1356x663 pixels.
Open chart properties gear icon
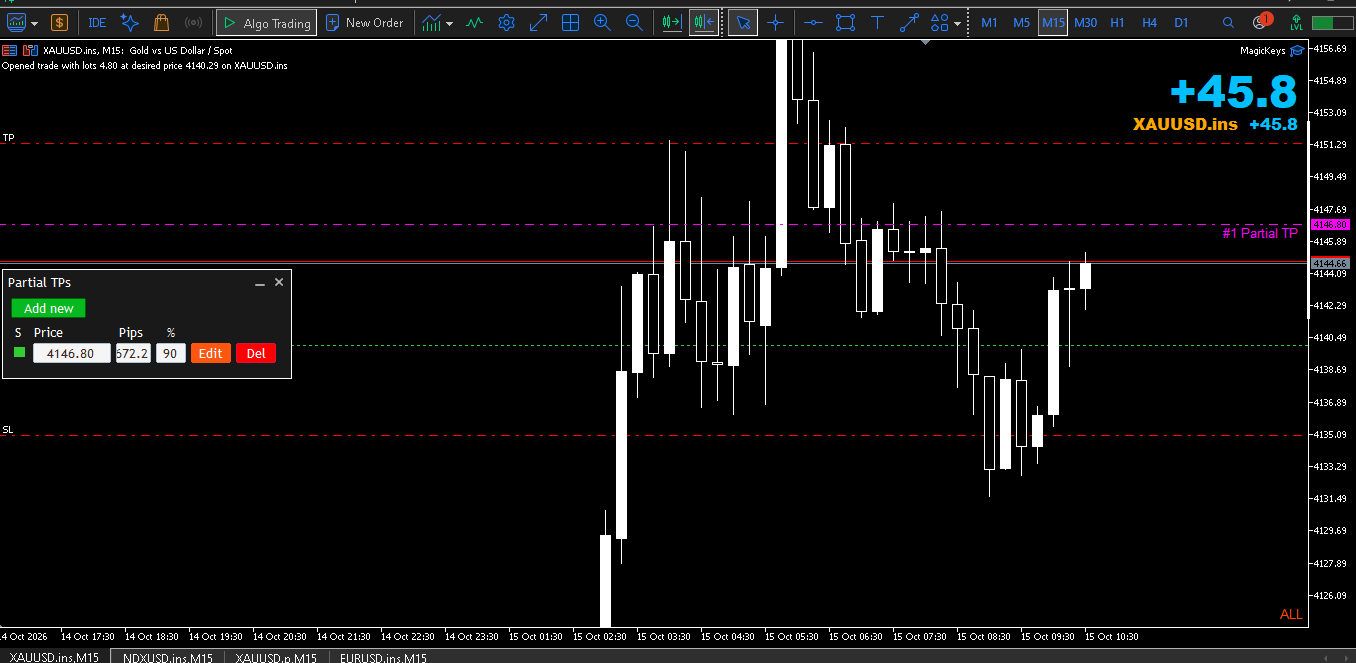click(x=507, y=22)
